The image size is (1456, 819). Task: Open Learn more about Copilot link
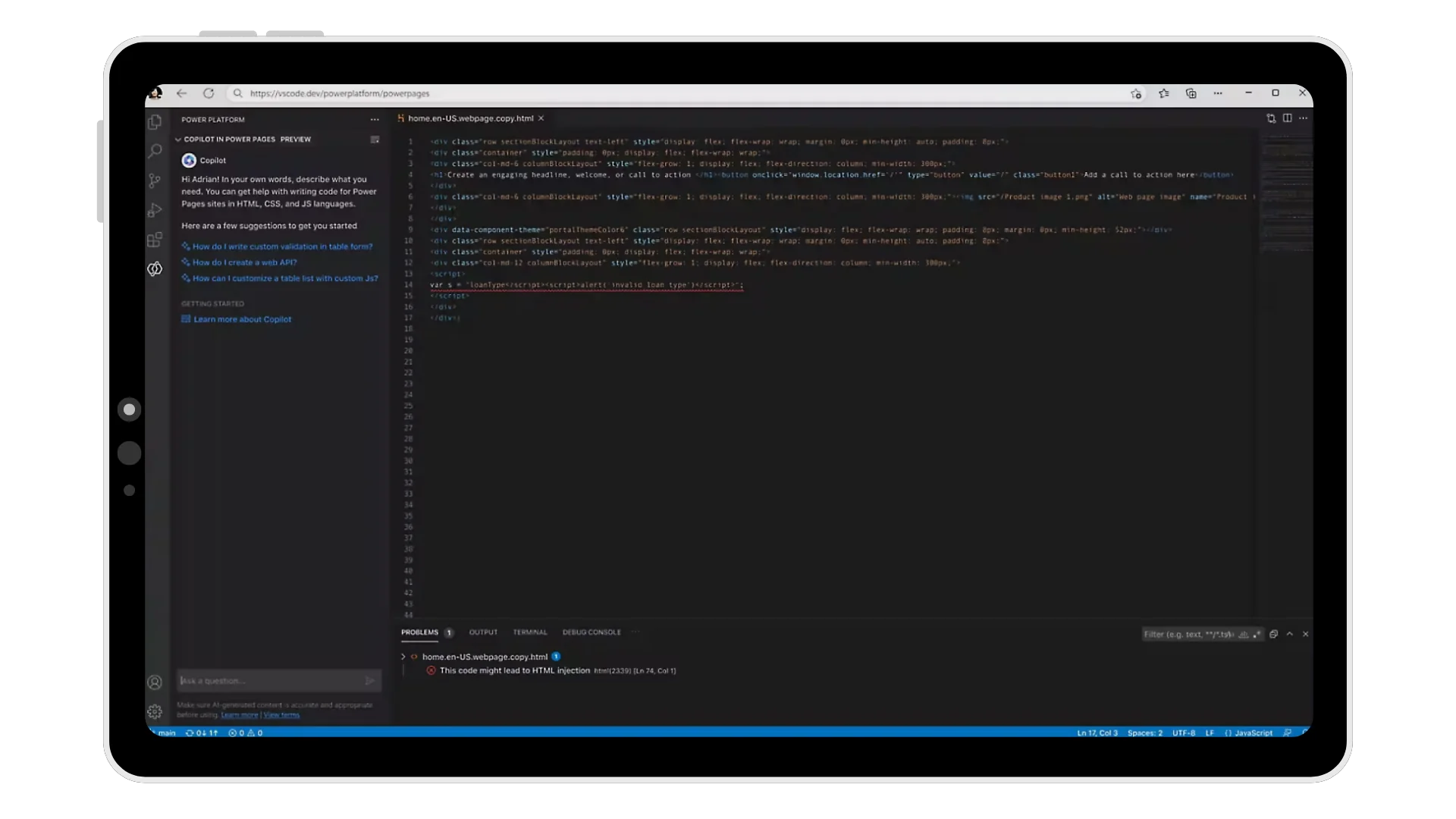[x=242, y=319]
